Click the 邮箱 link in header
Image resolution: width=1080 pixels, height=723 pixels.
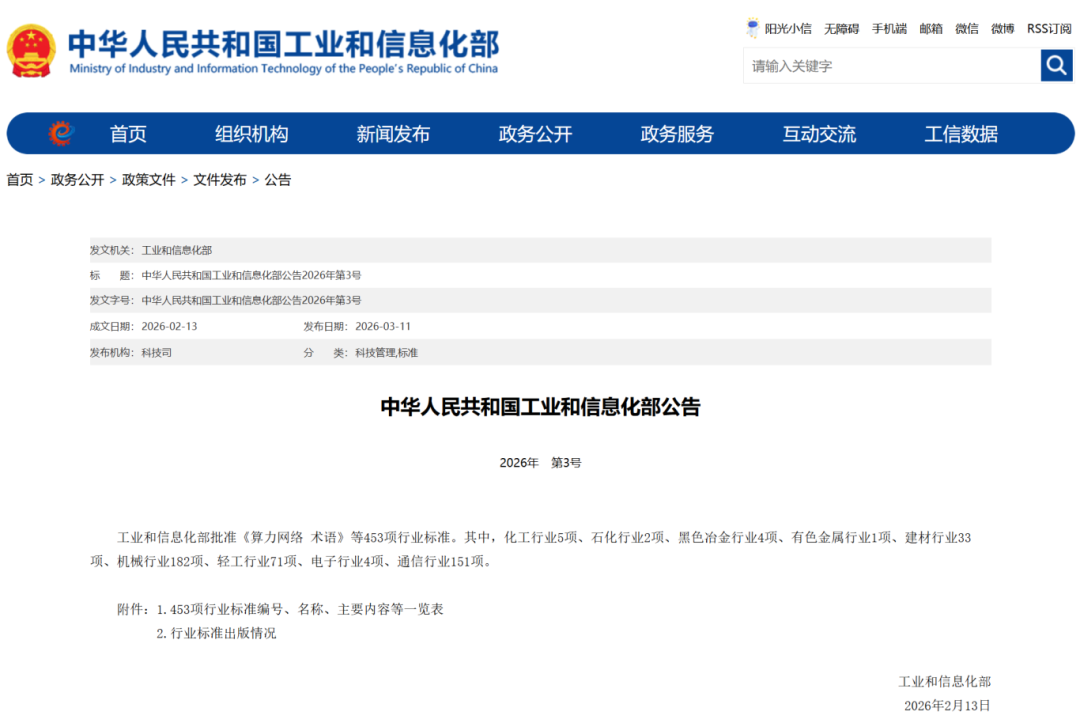point(931,29)
